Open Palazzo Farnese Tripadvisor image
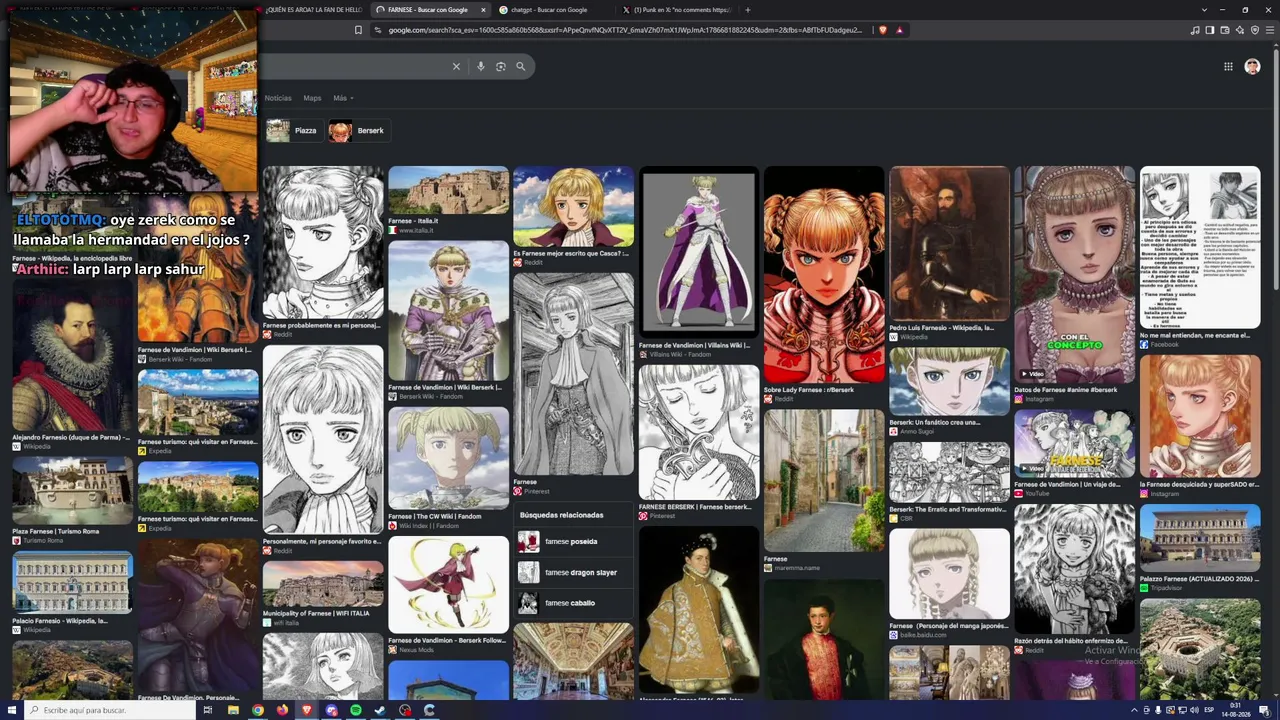The height and width of the screenshot is (720, 1280). [1200, 538]
